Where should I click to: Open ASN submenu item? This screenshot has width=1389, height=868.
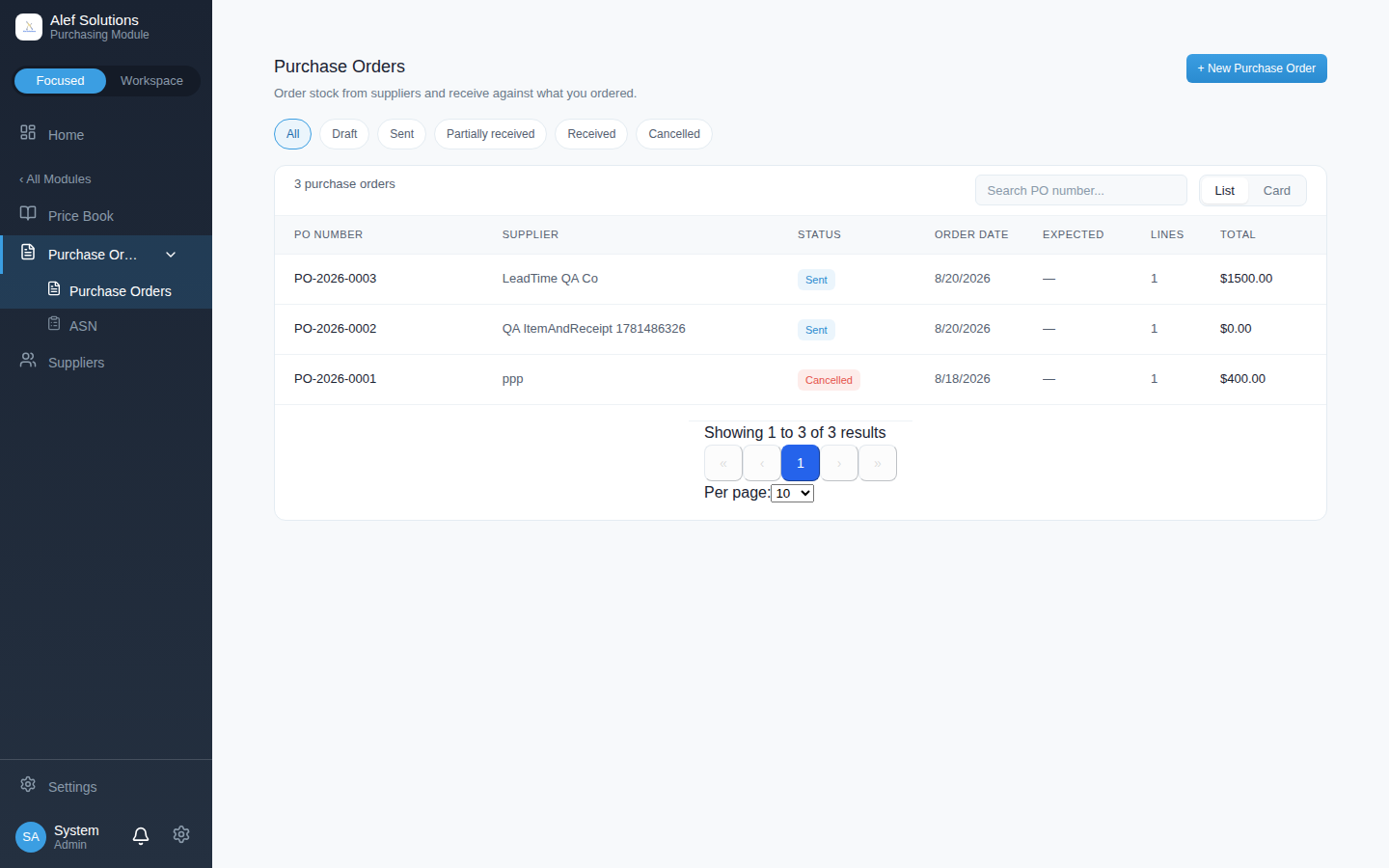tap(106, 326)
